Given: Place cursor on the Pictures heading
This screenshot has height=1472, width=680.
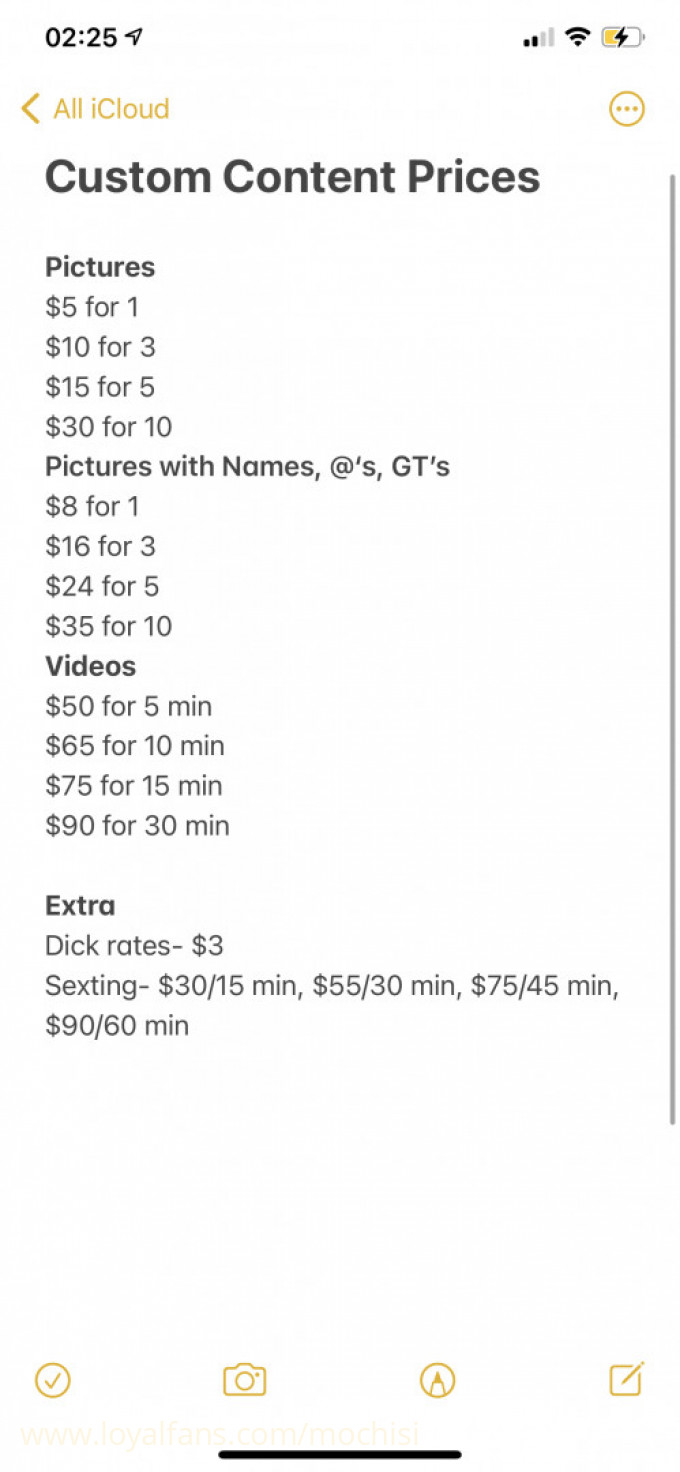Looking at the screenshot, I should coord(100,267).
